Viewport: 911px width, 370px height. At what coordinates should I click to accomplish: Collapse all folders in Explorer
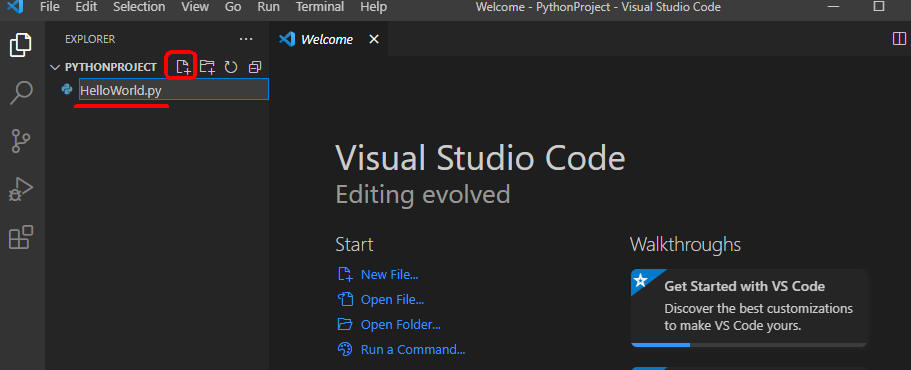tap(255, 67)
